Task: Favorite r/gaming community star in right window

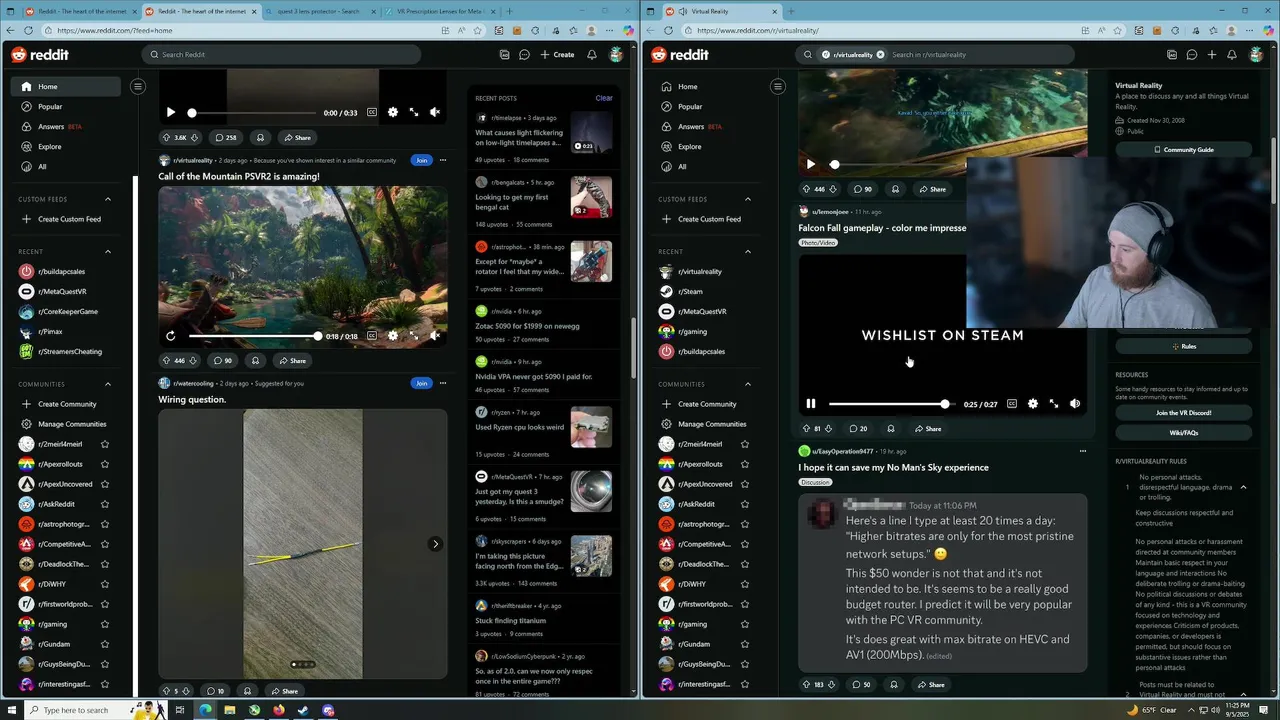Action: 745,624
